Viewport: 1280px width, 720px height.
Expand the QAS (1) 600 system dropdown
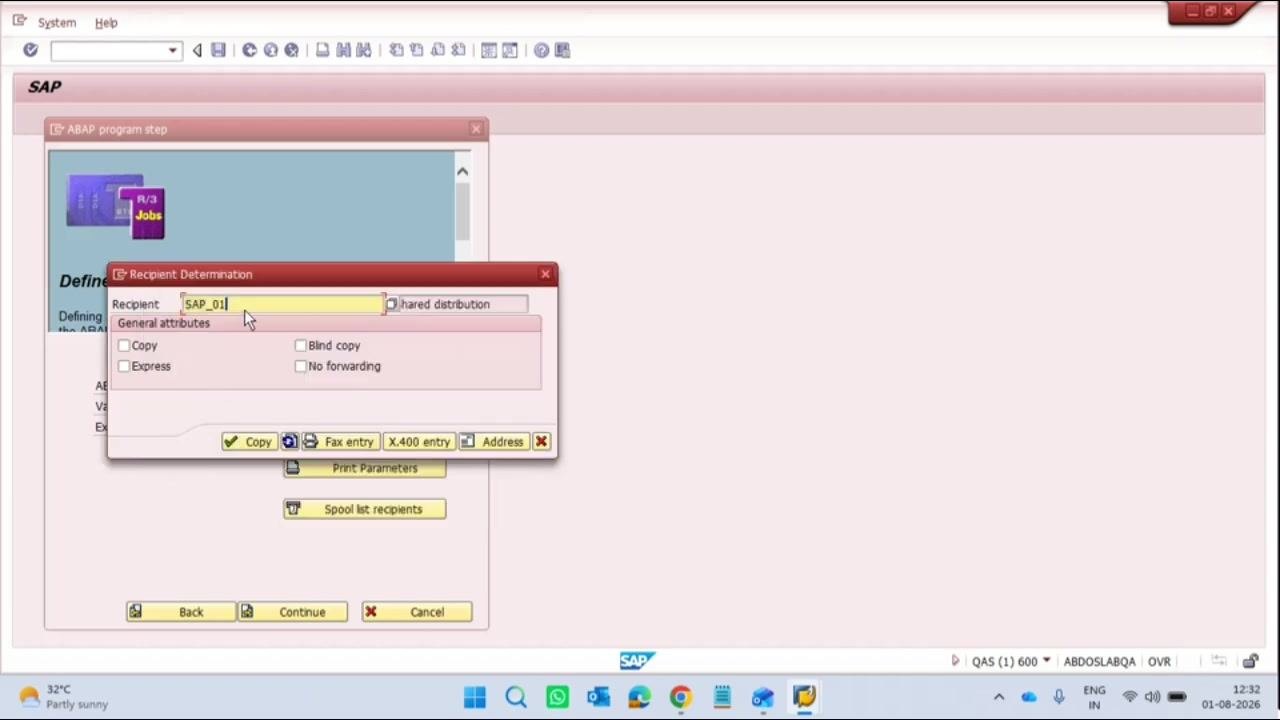pyautogui.click(x=1046, y=661)
